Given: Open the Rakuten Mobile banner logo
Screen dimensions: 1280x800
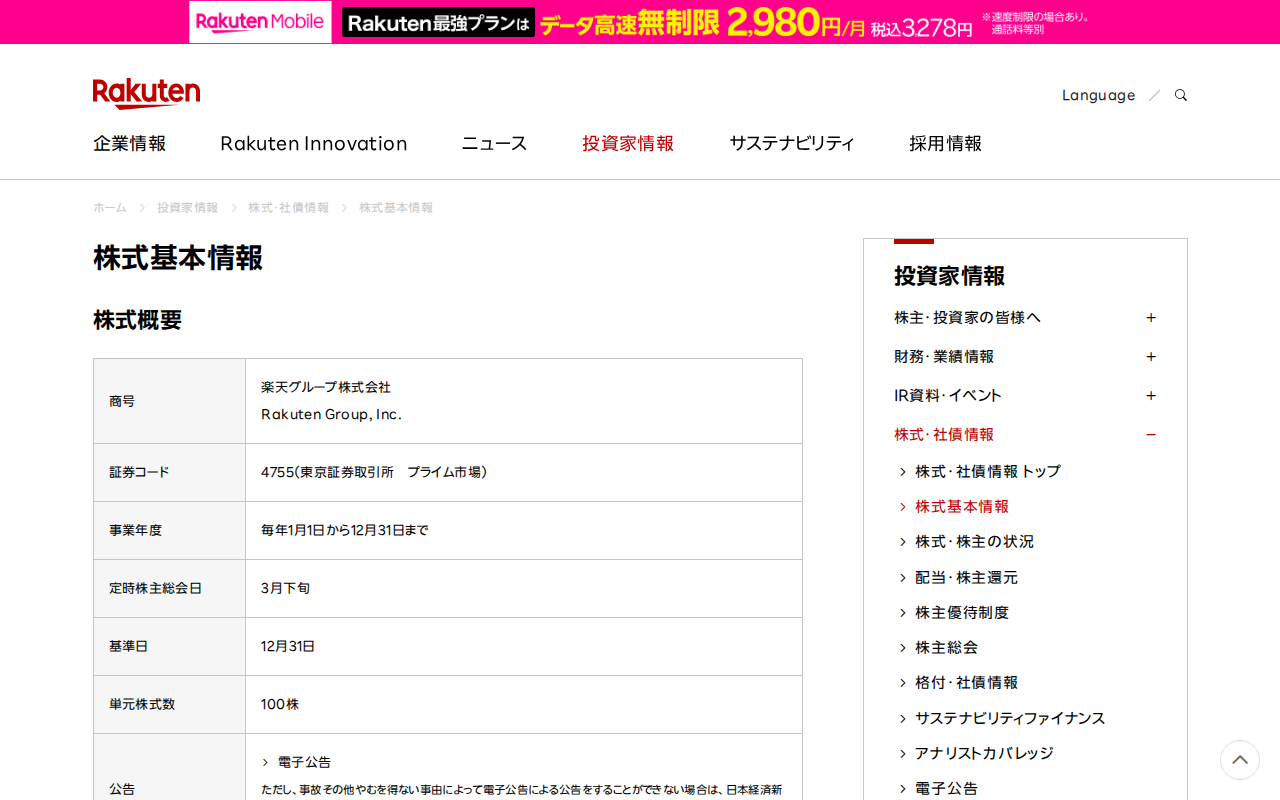Looking at the screenshot, I should coord(259,21).
